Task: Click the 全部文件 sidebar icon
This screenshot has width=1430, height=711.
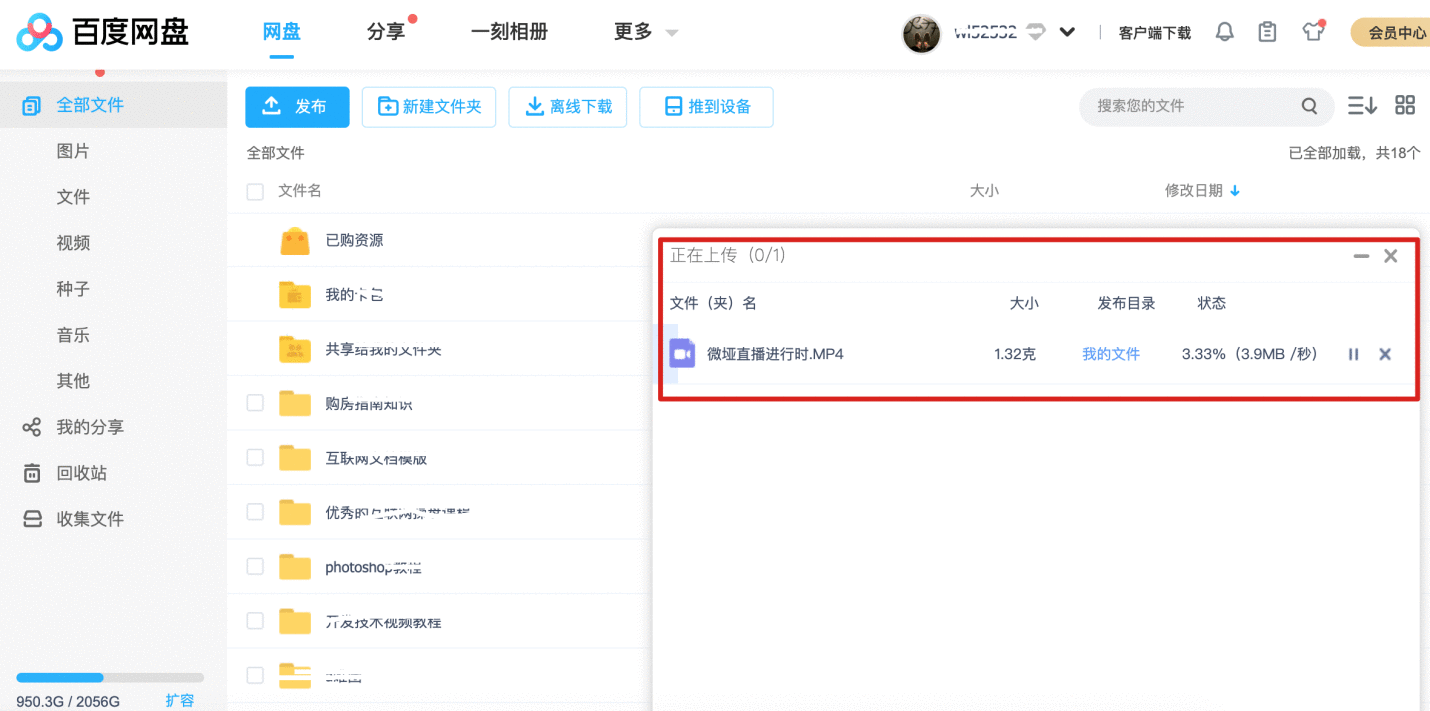Action: [x=32, y=105]
